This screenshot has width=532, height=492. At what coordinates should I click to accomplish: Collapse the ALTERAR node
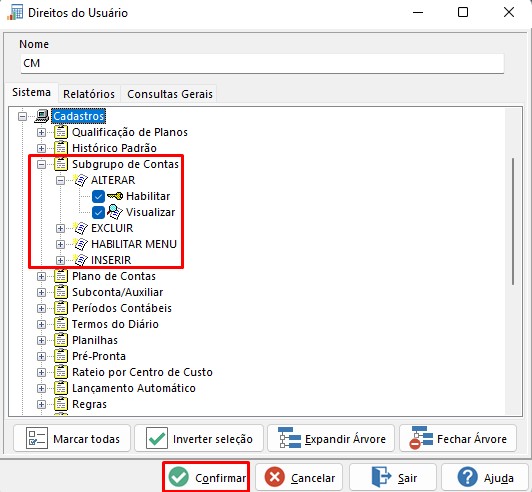pyautogui.click(x=60, y=180)
